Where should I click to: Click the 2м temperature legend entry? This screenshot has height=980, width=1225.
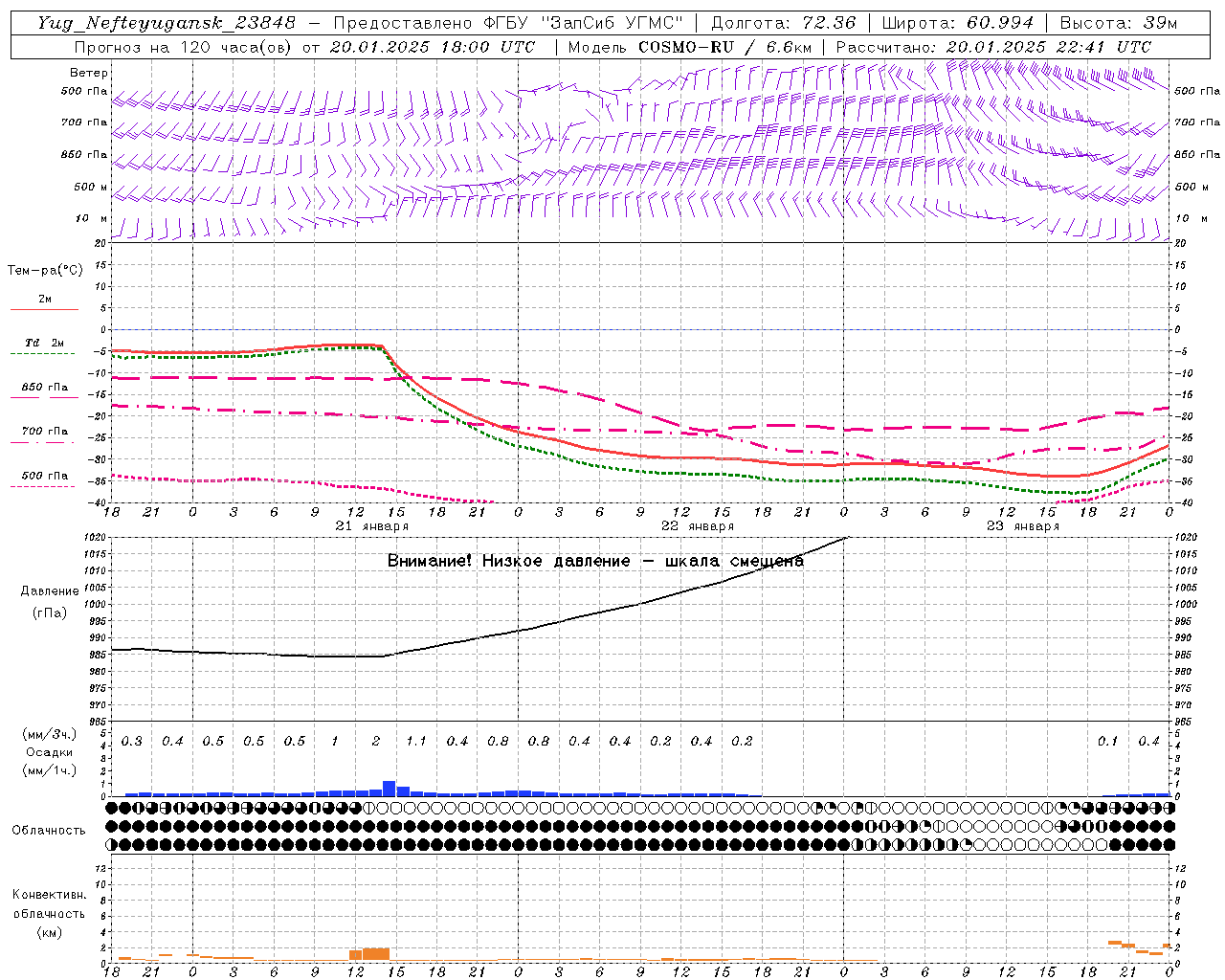pyautogui.click(x=45, y=300)
